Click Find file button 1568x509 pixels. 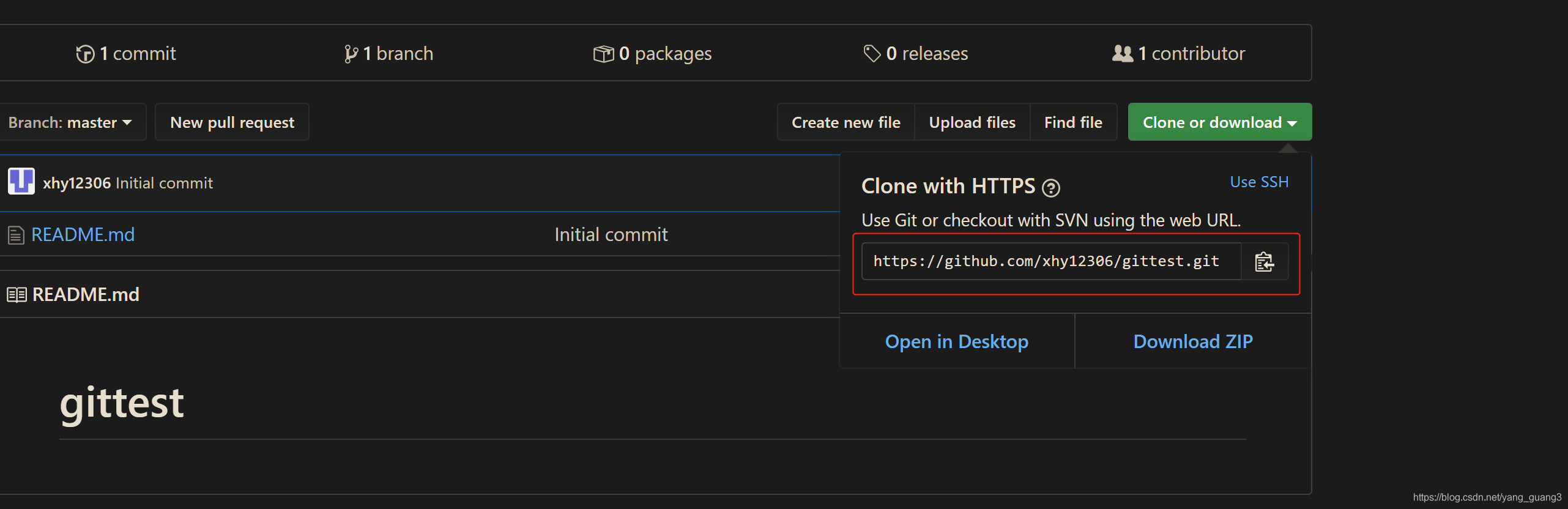point(1073,122)
